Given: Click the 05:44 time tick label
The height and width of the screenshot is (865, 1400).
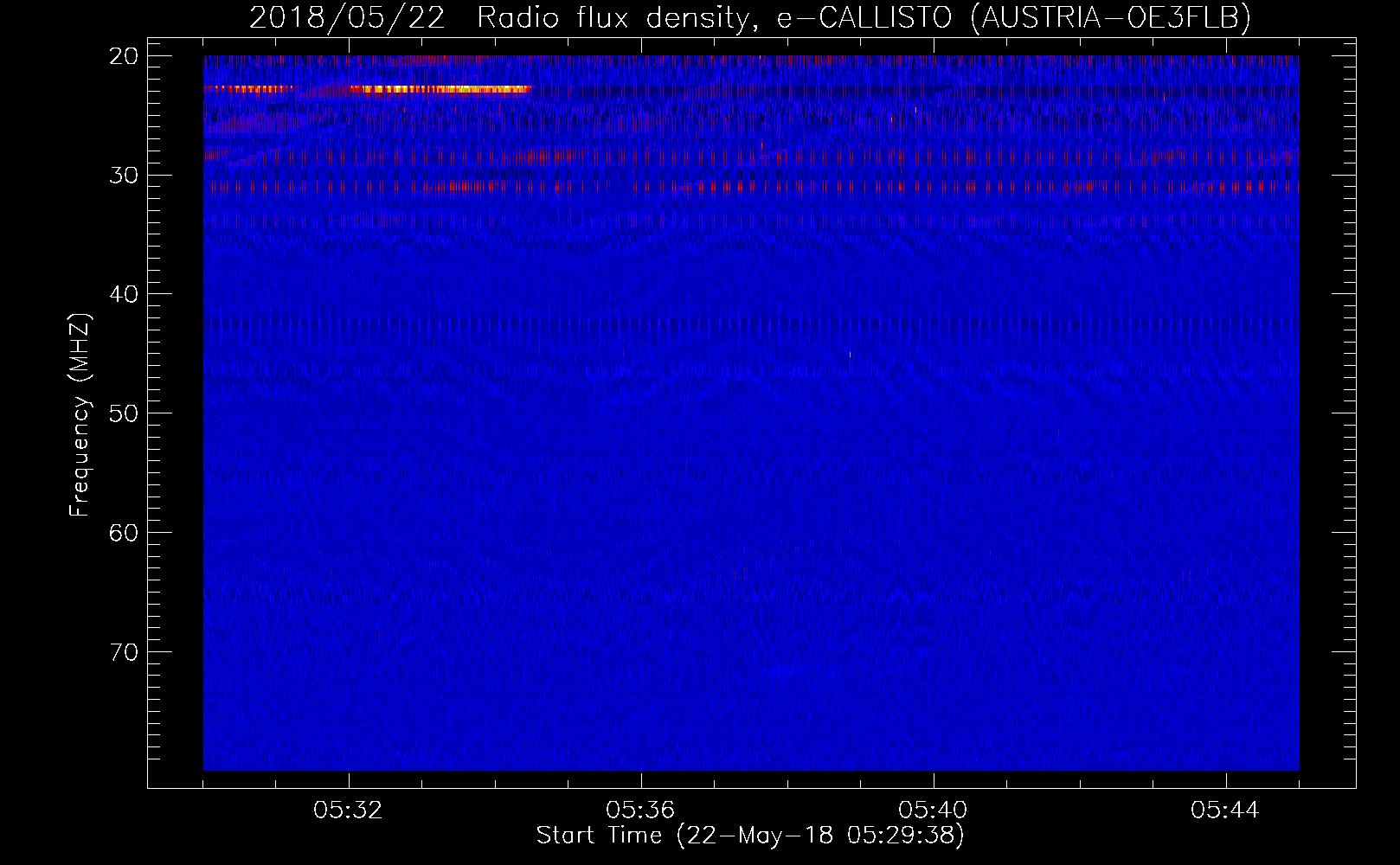Looking at the screenshot, I should point(1225,811).
